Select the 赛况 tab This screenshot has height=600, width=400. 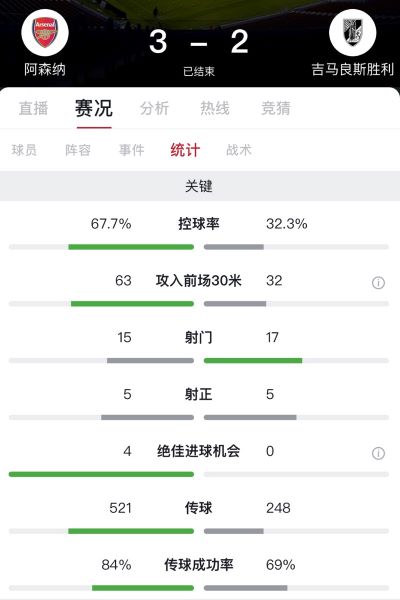point(94,108)
